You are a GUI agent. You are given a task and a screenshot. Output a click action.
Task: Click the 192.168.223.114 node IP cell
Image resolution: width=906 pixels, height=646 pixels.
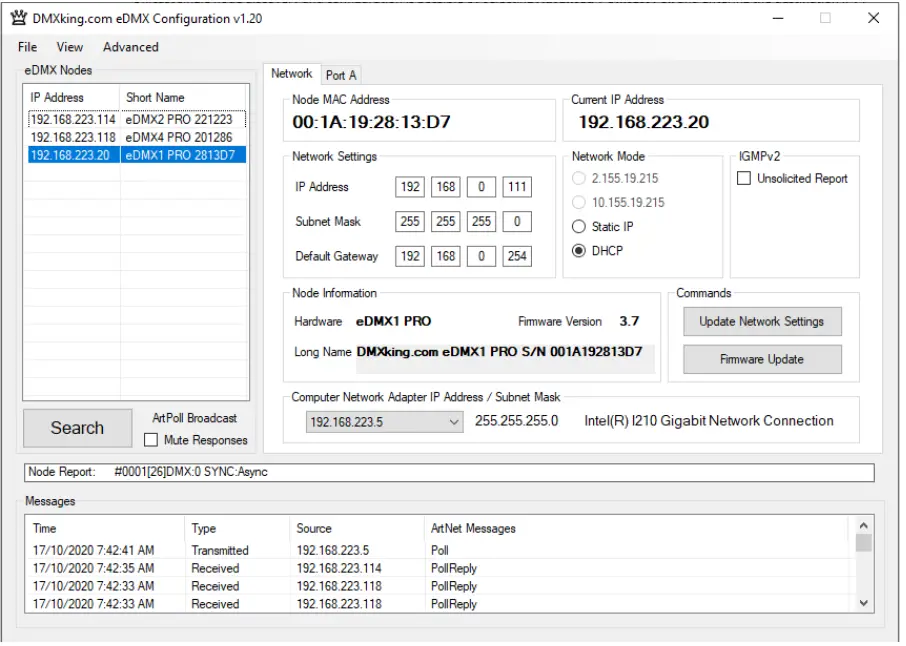[73, 120]
